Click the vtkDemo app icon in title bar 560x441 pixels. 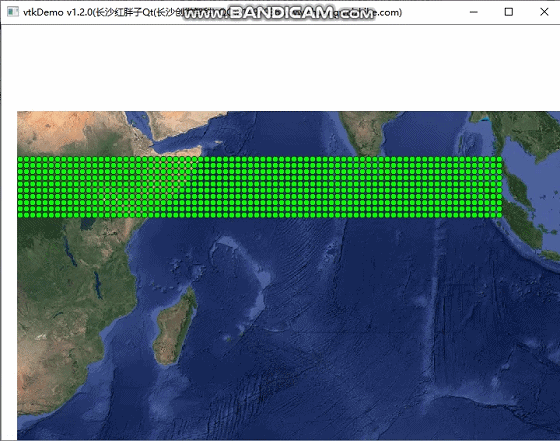[13, 12]
